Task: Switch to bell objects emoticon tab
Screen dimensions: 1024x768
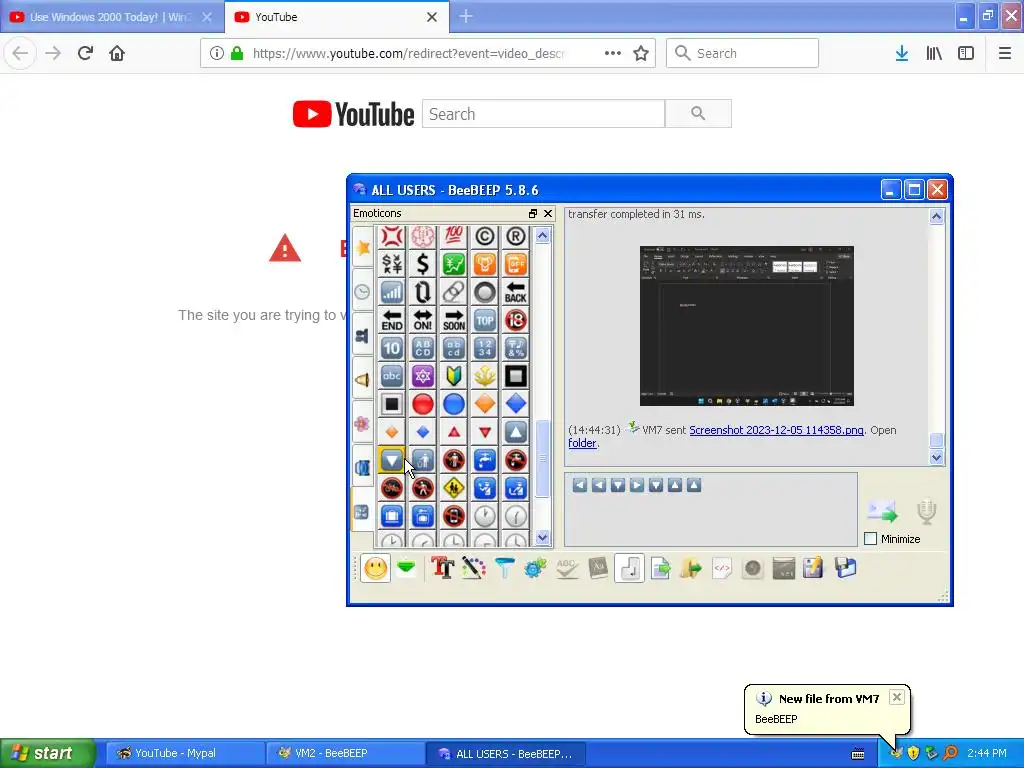Action: coord(362,379)
